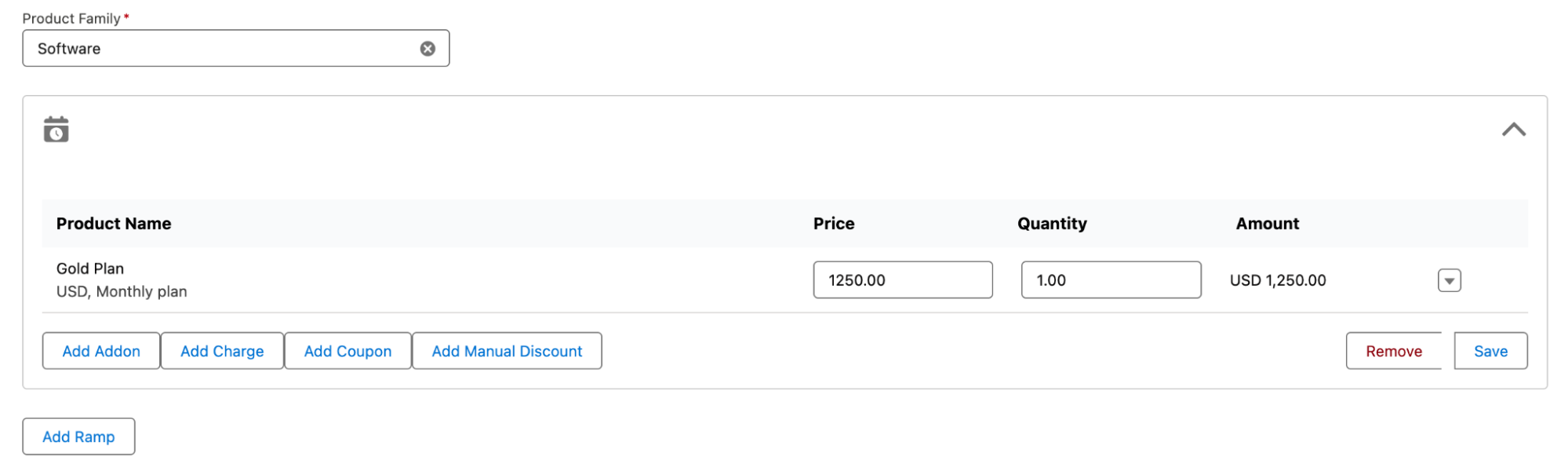Collapse the ramp section with the chevron
The width and height of the screenshot is (1568, 464).
click(1513, 130)
